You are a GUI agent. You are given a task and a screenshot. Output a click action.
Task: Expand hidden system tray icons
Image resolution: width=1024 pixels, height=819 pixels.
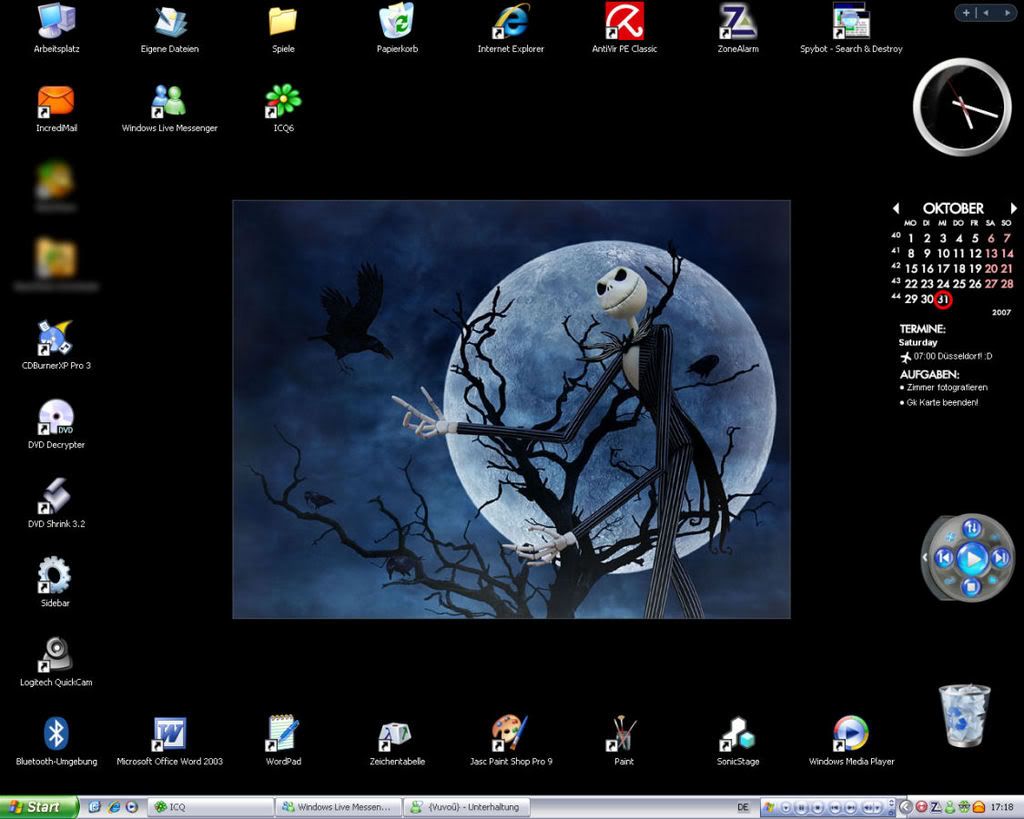[905, 807]
